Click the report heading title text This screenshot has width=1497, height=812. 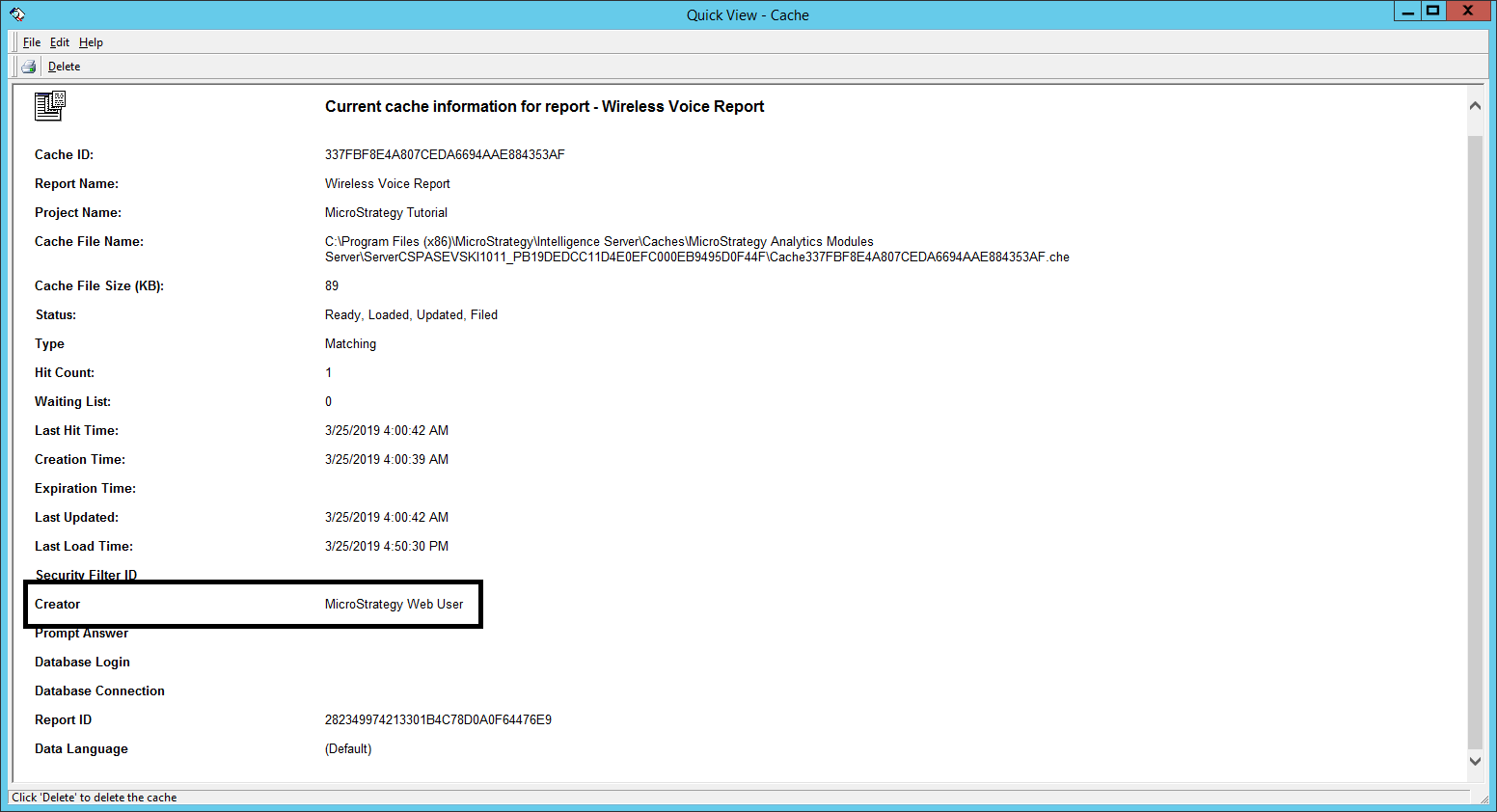[x=544, y=107]
